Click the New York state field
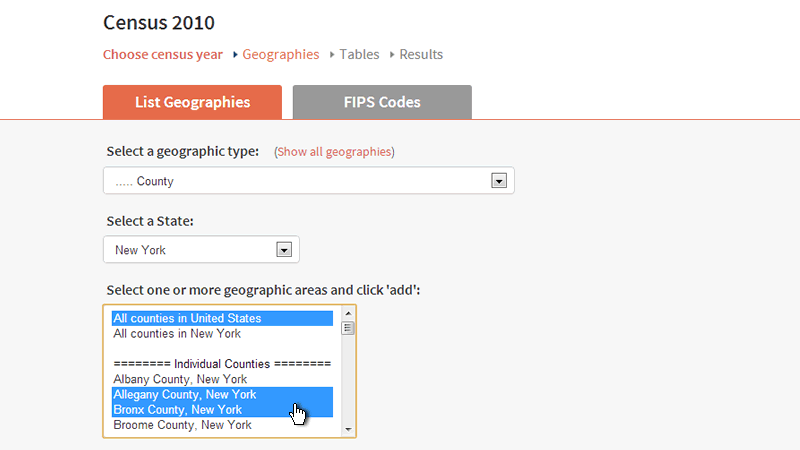This screenshot has height=450, width=800. point(201,249)
